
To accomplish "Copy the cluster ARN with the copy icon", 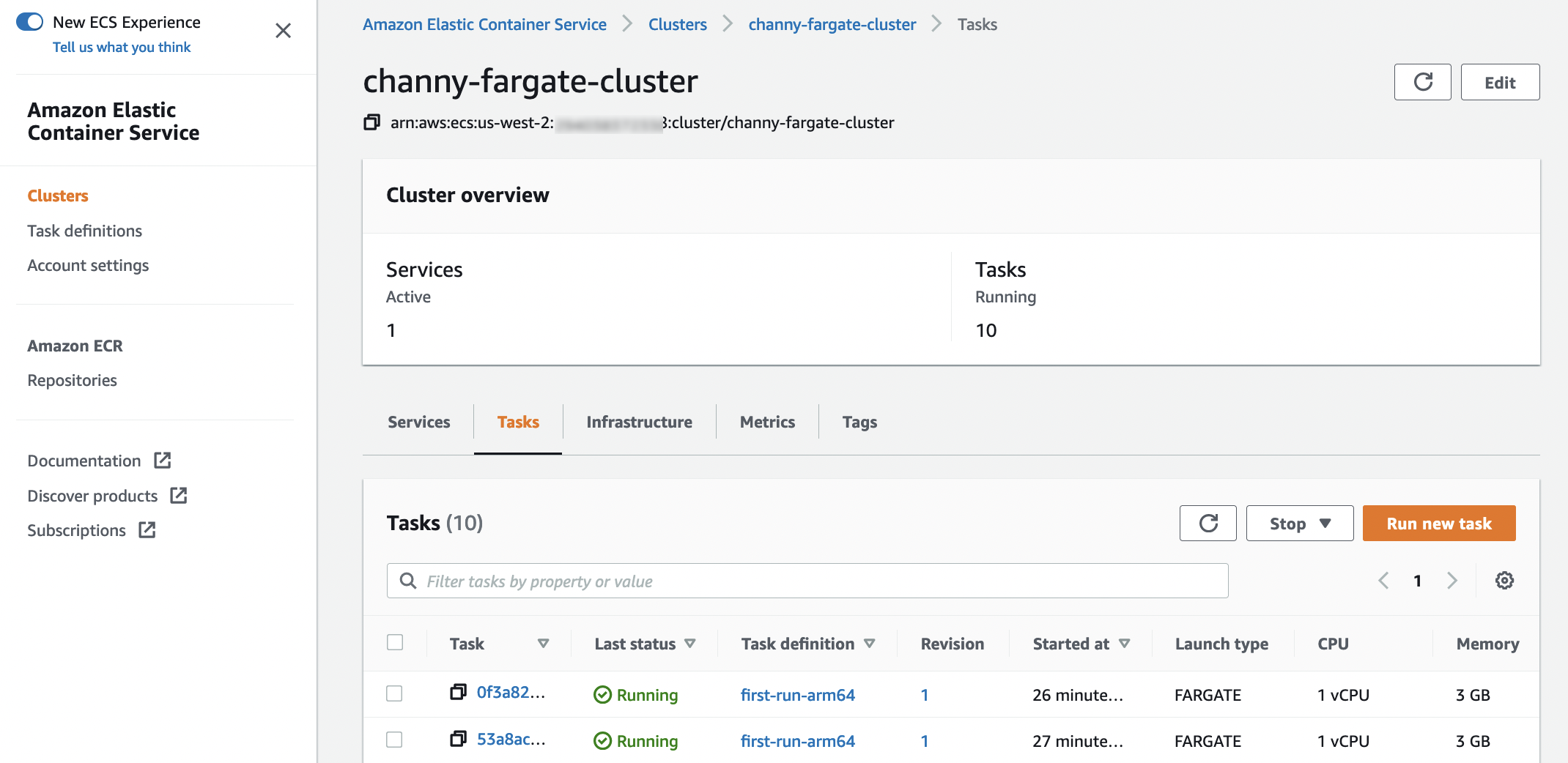I will (x=371, y=122).
